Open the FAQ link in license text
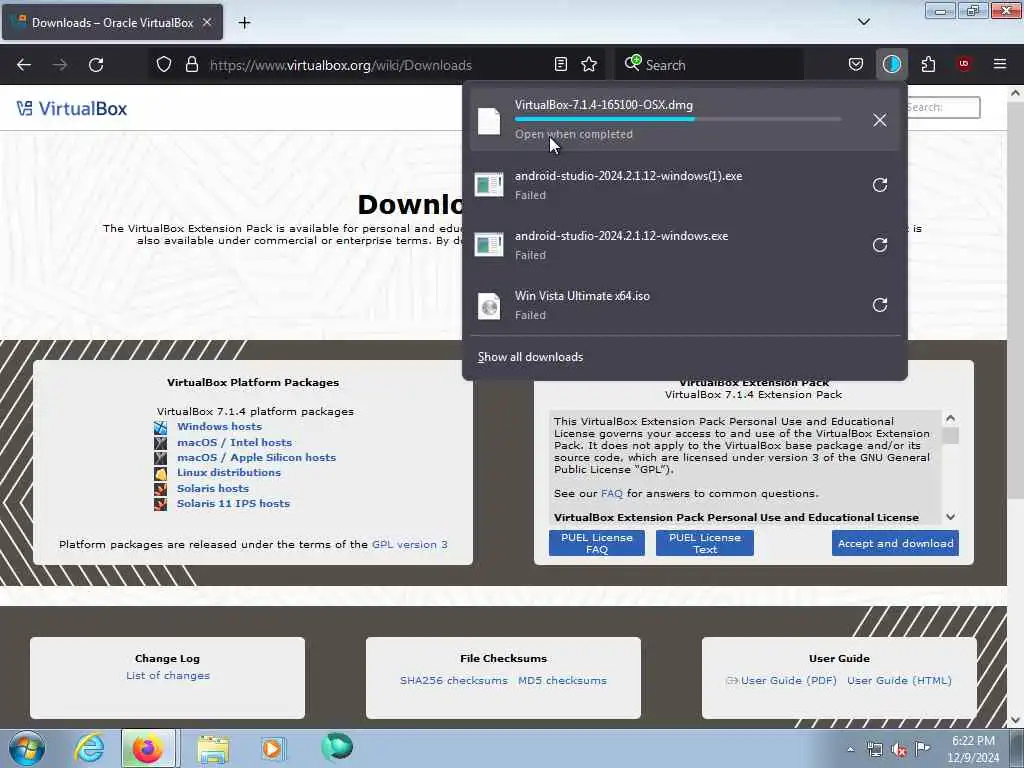1024x768 pixels. click(612, 493)
